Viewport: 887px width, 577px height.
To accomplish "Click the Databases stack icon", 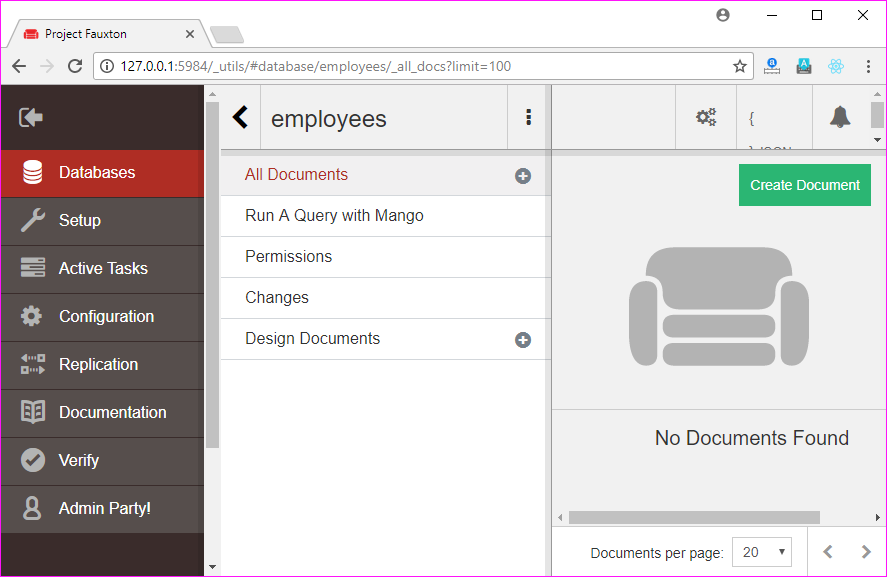I will click(x=32, y=172).
